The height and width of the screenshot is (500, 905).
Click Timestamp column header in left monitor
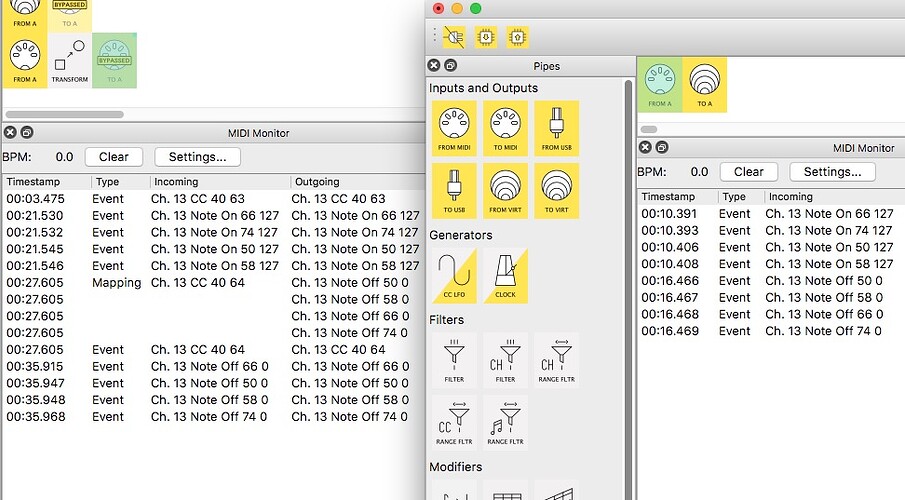pos(47,182)
